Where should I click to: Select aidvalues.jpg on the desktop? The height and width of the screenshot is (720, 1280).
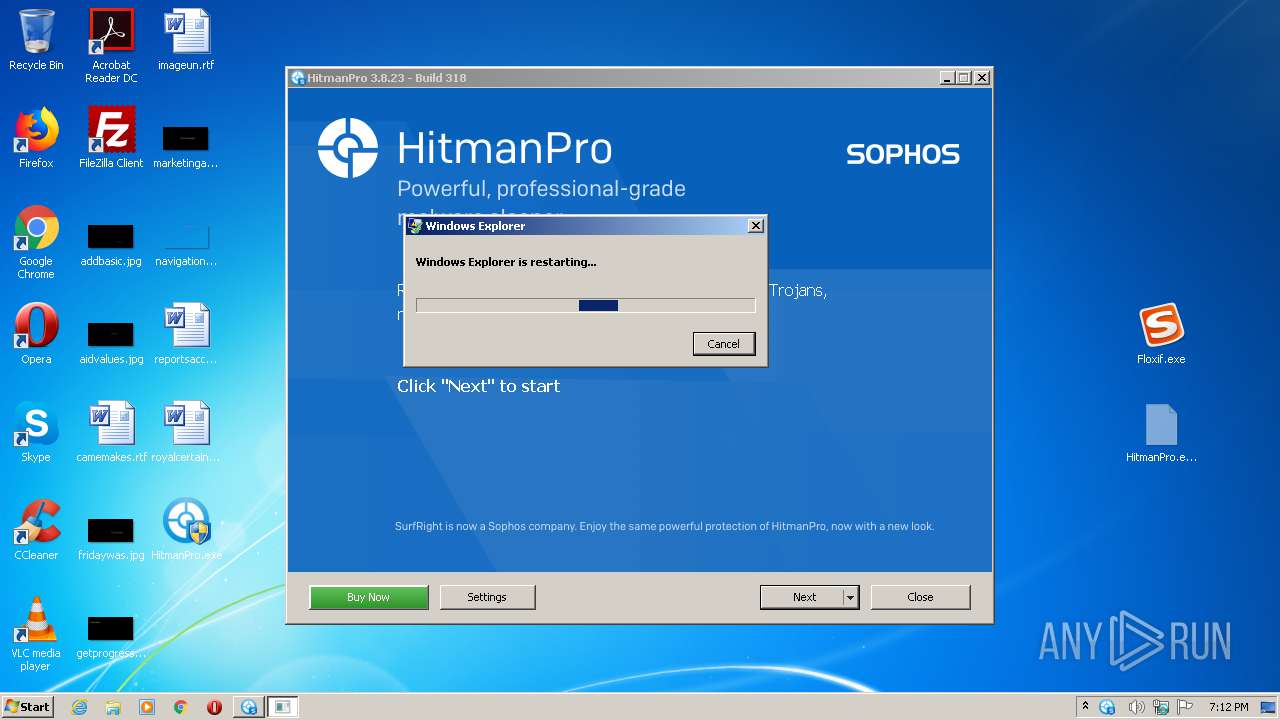[111, 342]
